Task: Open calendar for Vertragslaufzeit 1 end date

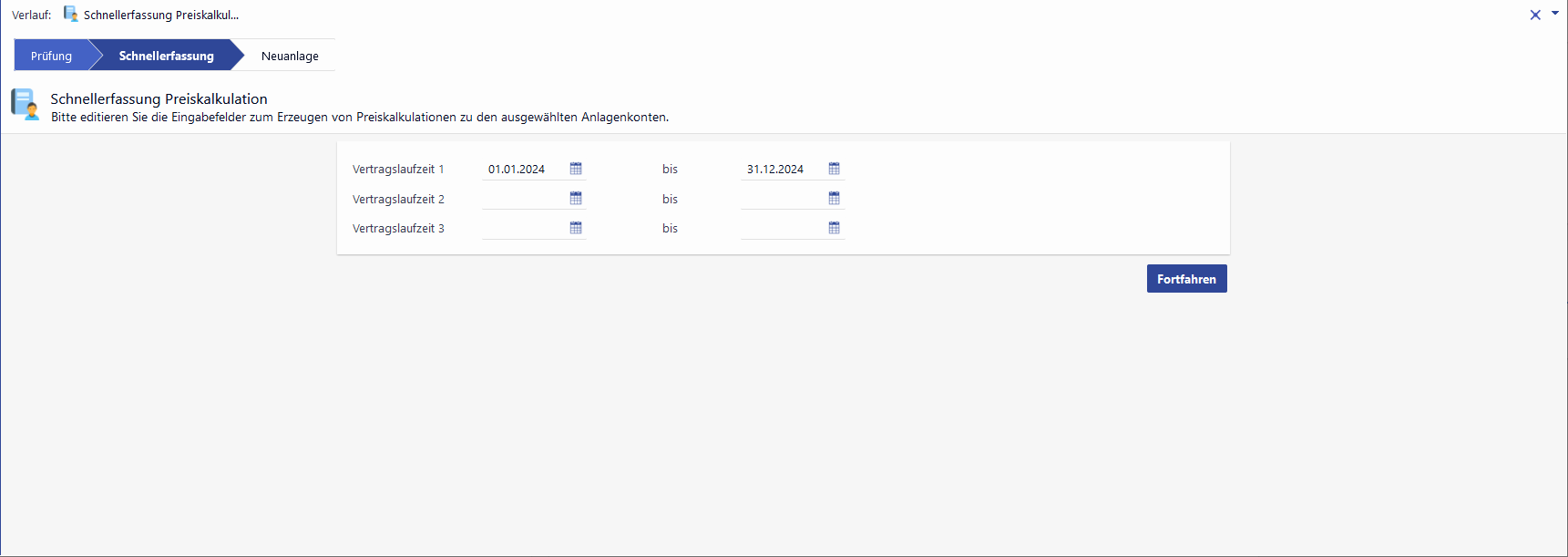Action: point(834,169)
